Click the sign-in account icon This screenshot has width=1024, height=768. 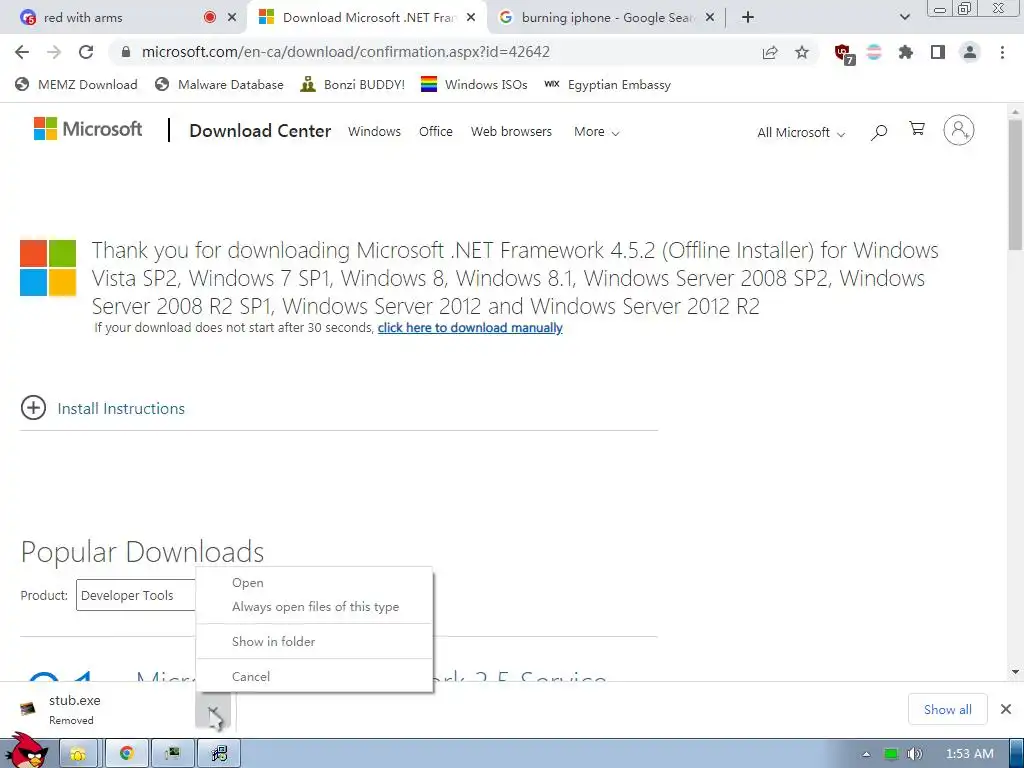pyautogui.click(x=959, y=130)
